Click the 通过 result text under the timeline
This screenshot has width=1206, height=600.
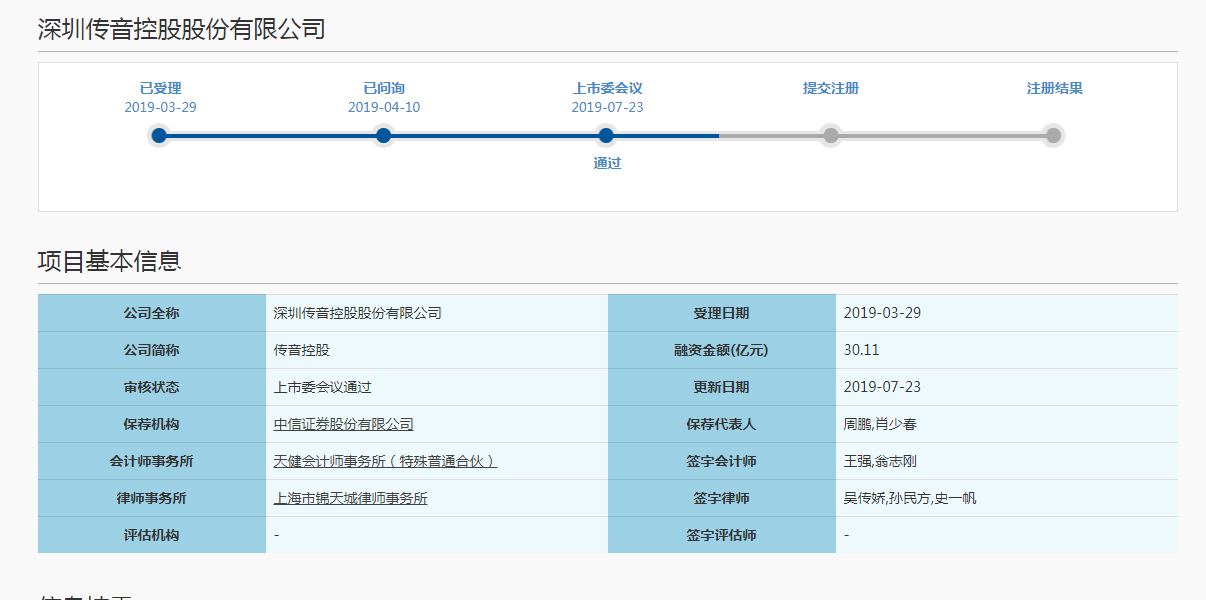607,163
